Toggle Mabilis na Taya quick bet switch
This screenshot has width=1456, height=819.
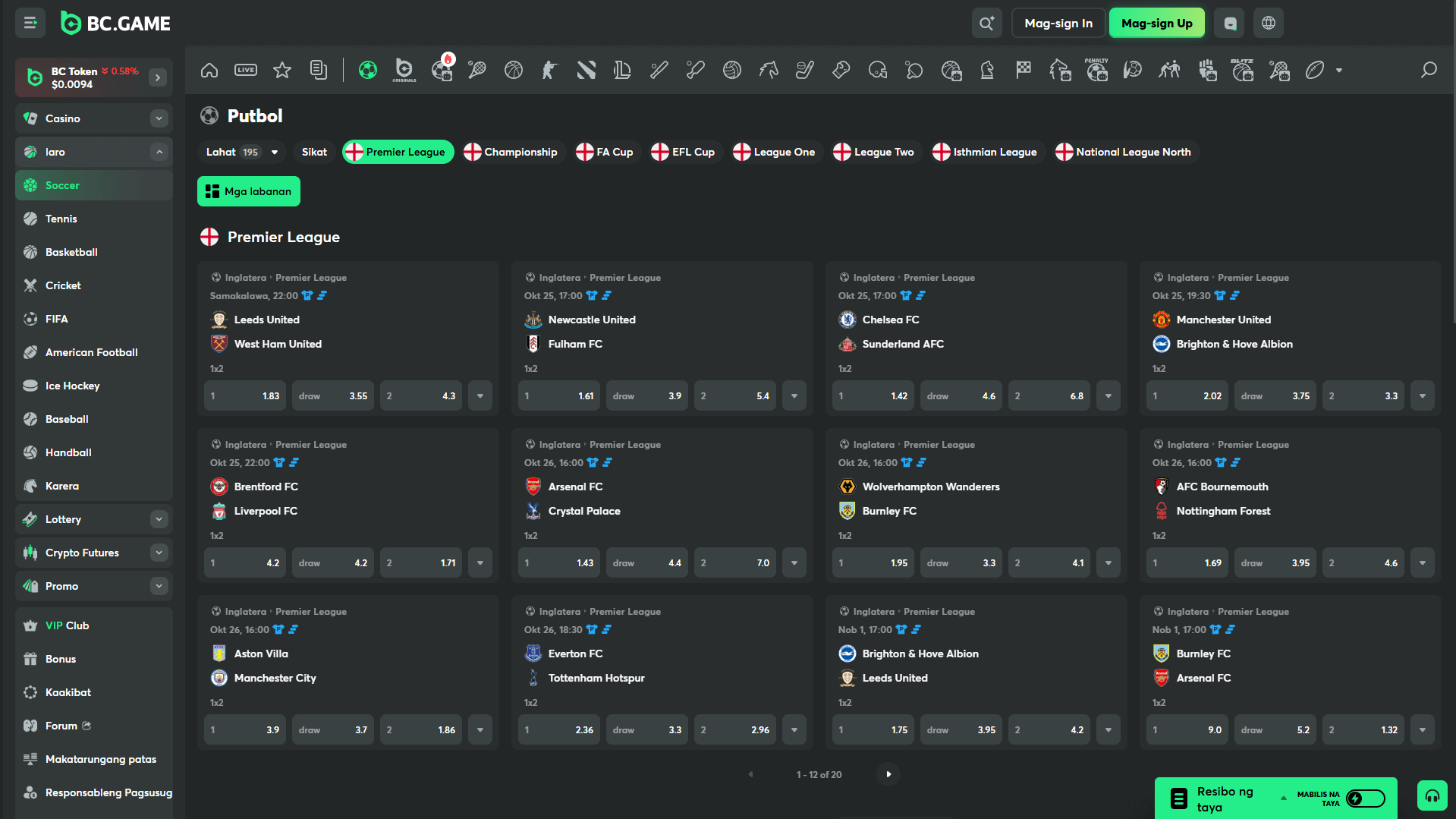(1366, 799)
